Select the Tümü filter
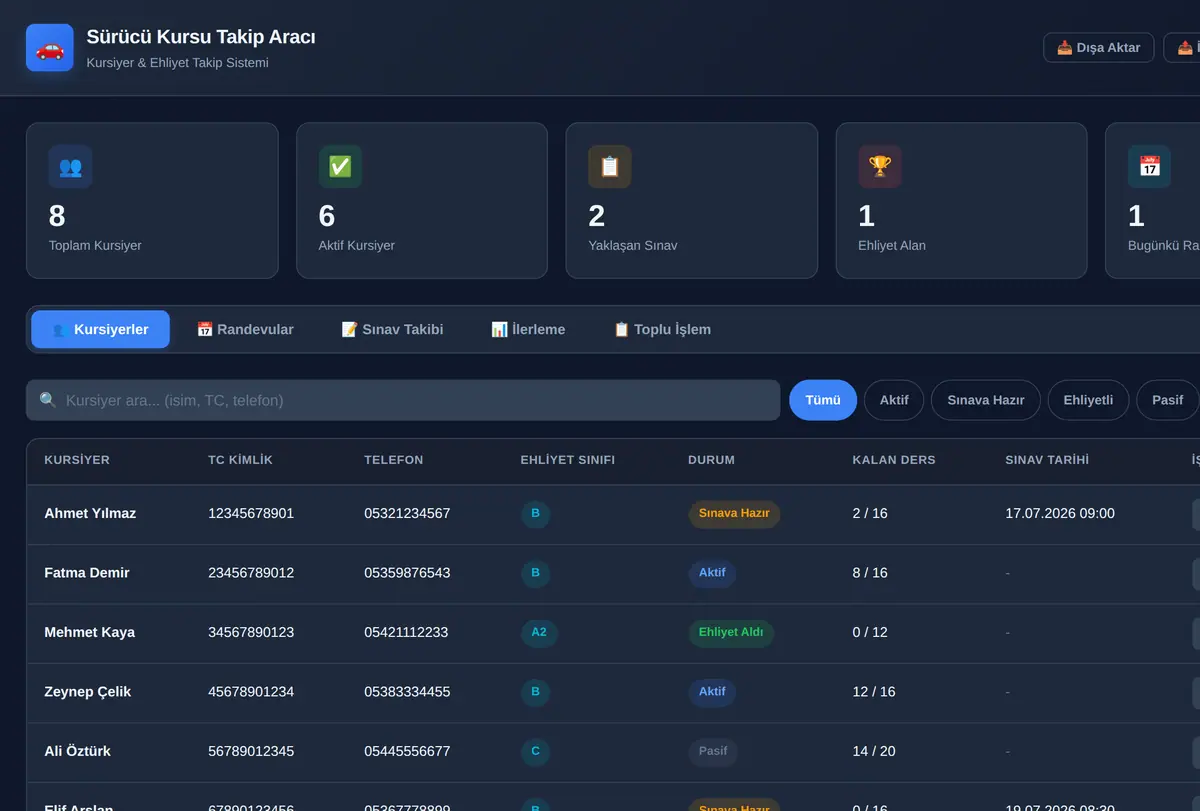 tap(823, 400)
